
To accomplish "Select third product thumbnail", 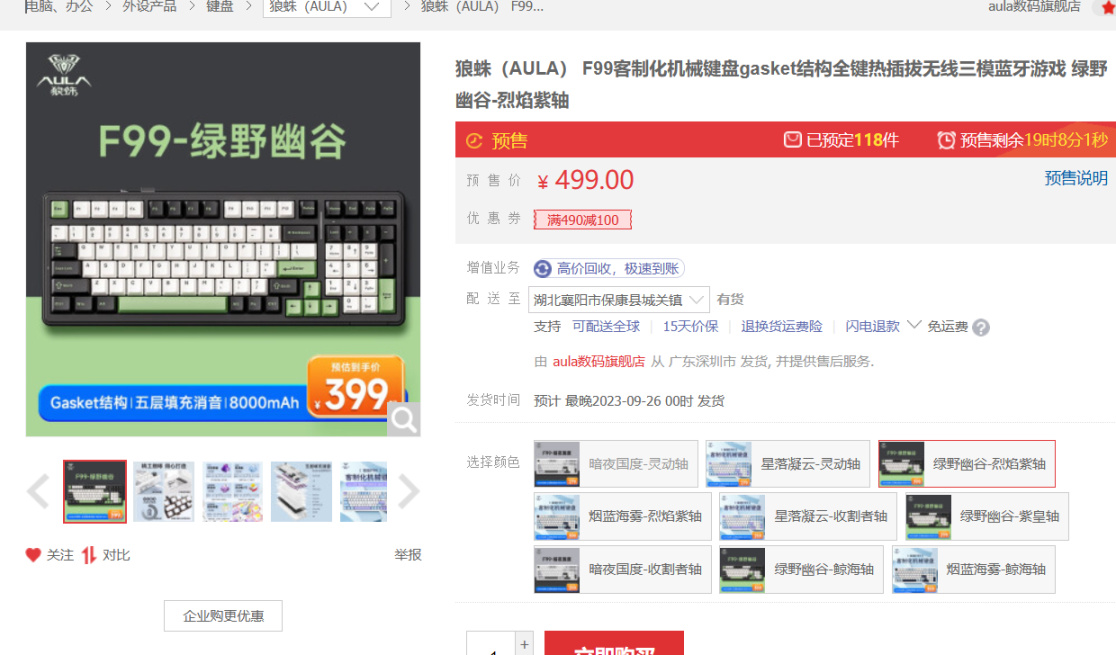I will [232, 491].
